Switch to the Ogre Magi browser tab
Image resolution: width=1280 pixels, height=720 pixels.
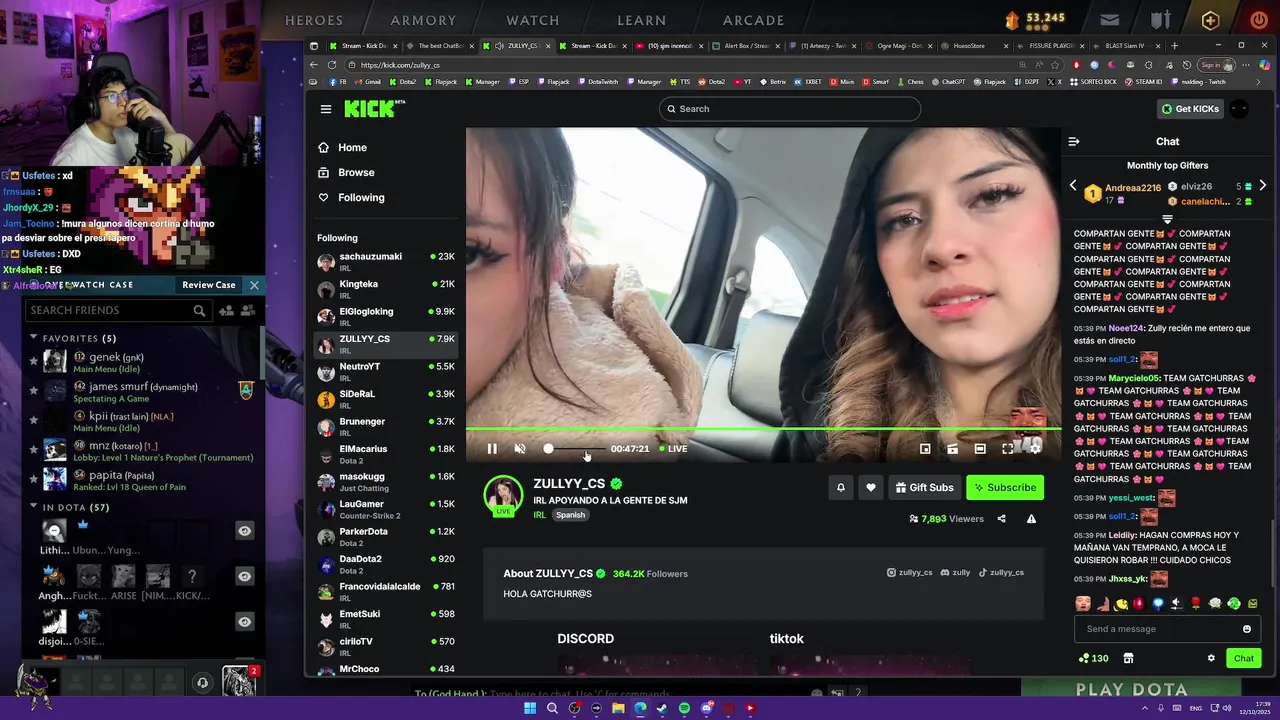(898, 45)
